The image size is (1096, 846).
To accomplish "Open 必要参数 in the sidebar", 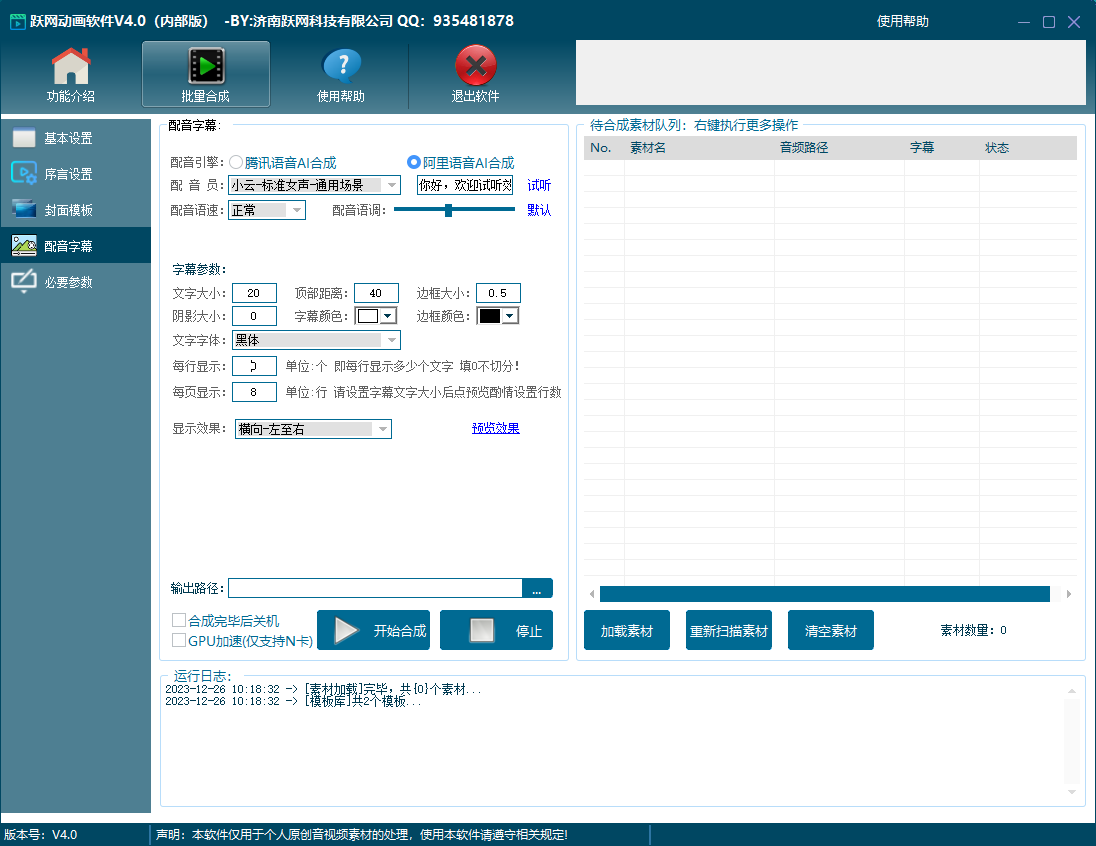I will 75,282.
